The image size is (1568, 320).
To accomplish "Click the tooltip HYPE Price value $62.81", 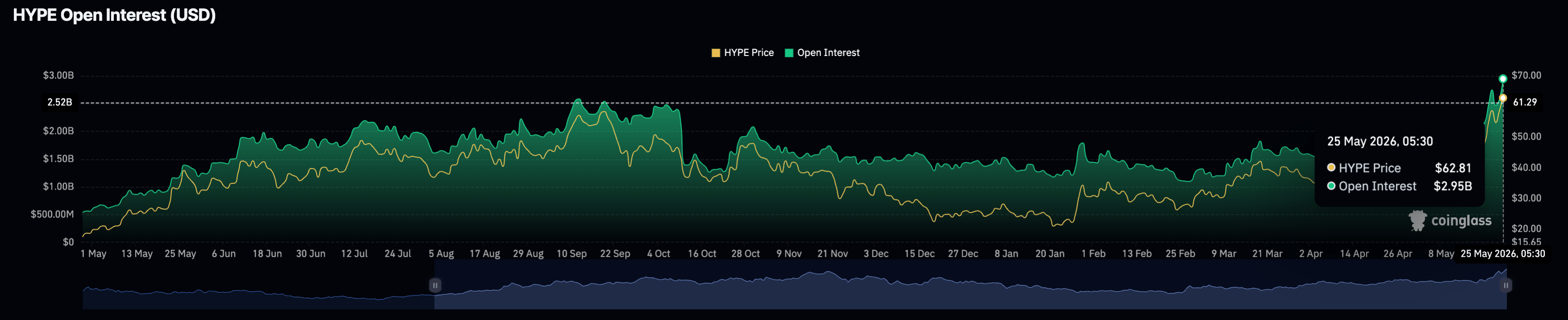I will coord(1453,168).
